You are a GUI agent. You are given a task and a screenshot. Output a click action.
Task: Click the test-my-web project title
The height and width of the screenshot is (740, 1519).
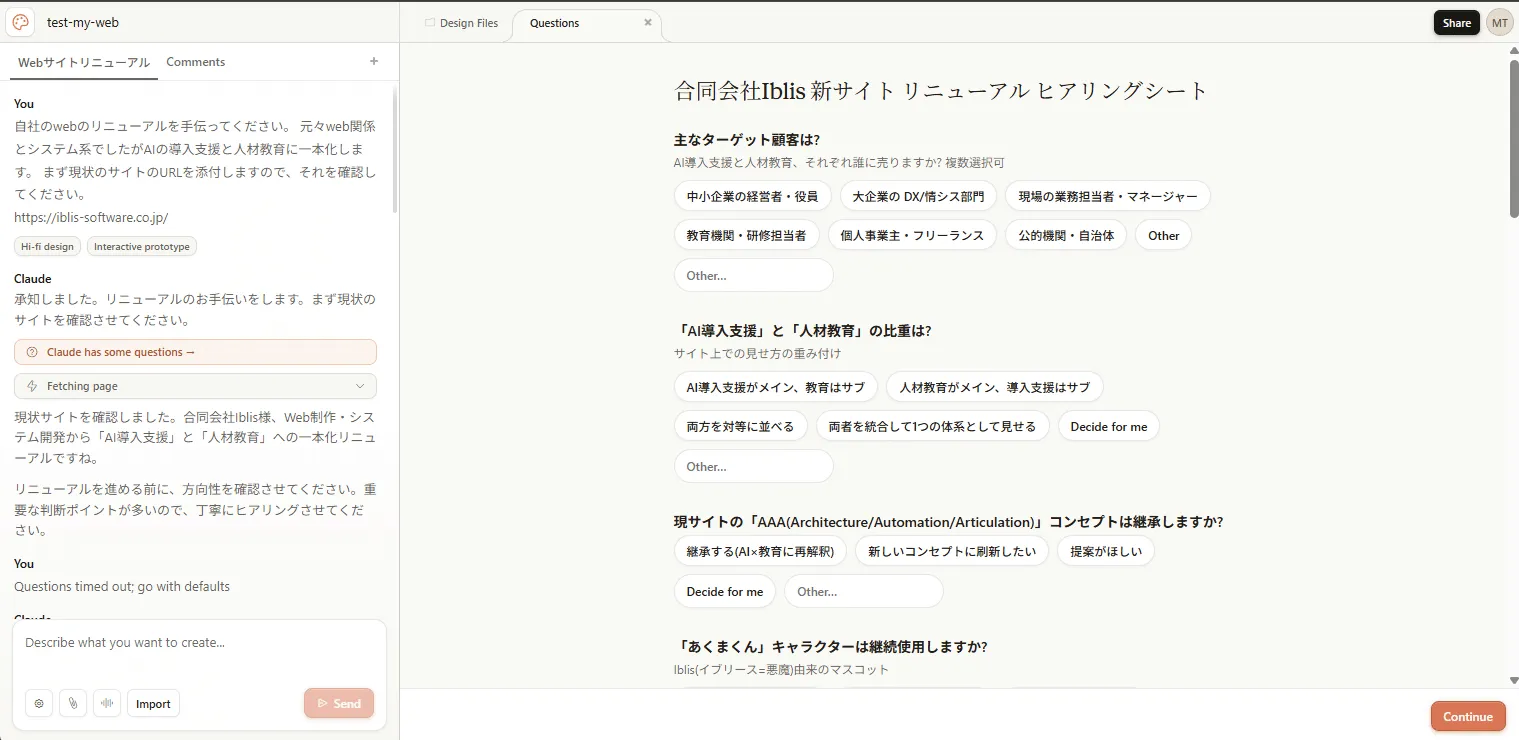tap(83, 22)
